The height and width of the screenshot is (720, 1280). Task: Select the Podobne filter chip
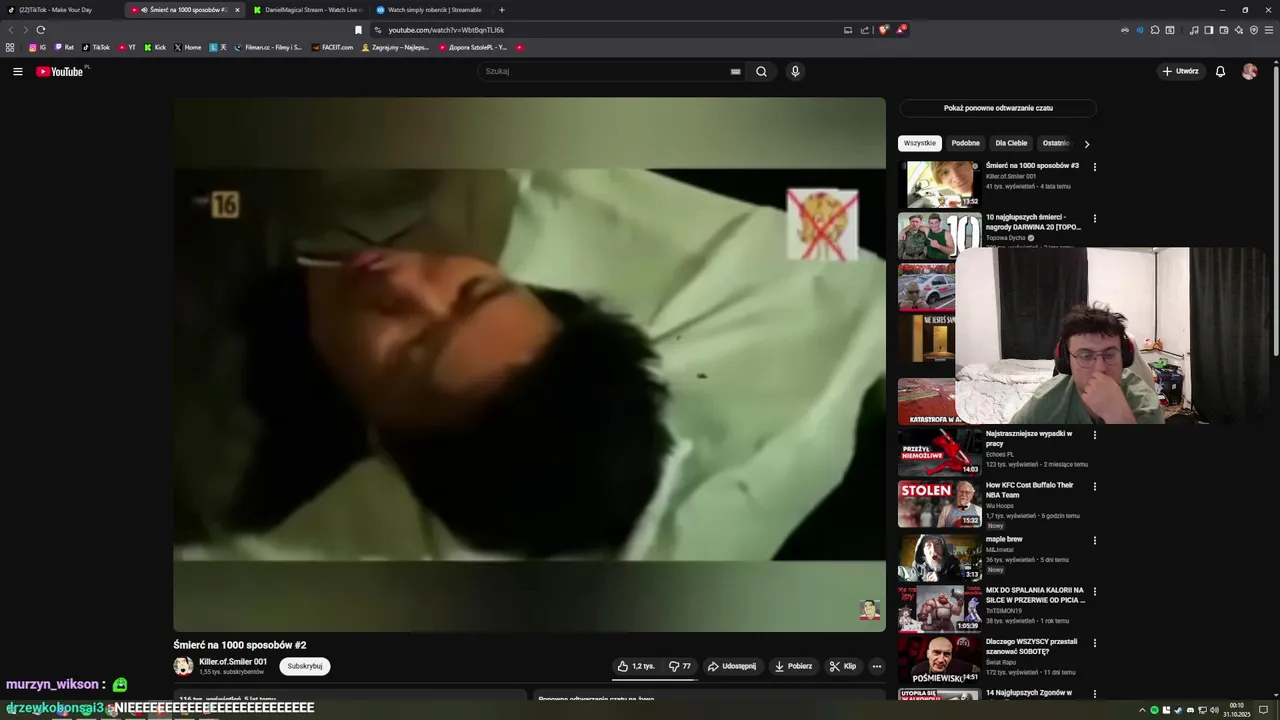965,143
